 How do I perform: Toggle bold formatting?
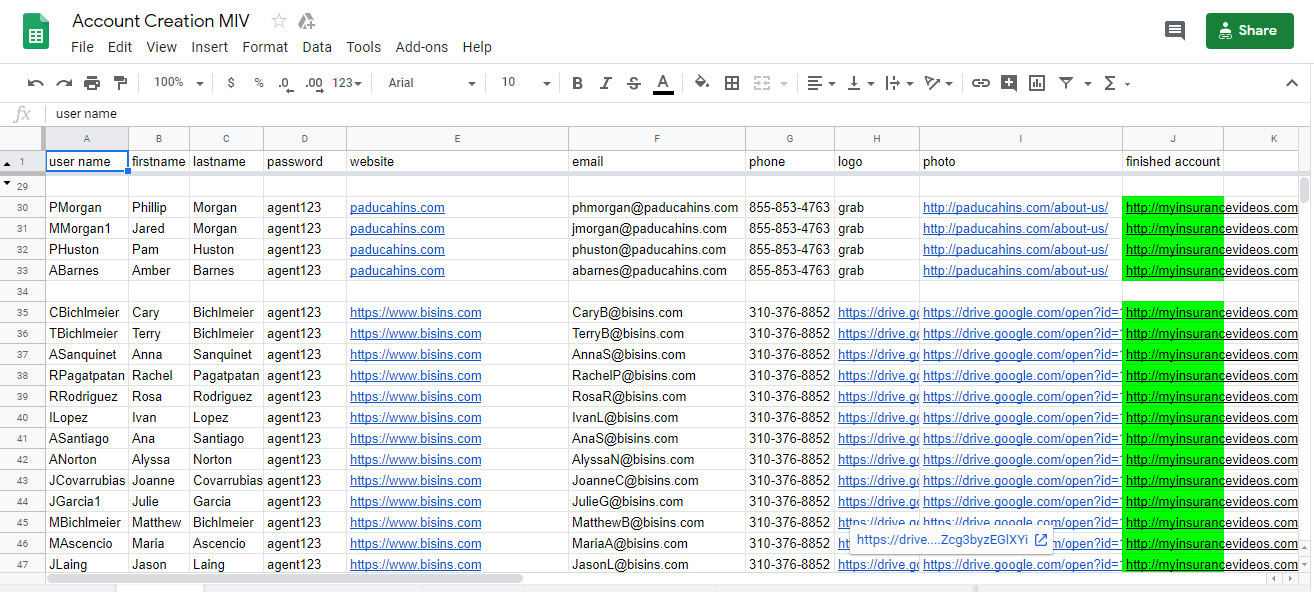[x=577, y=83]
